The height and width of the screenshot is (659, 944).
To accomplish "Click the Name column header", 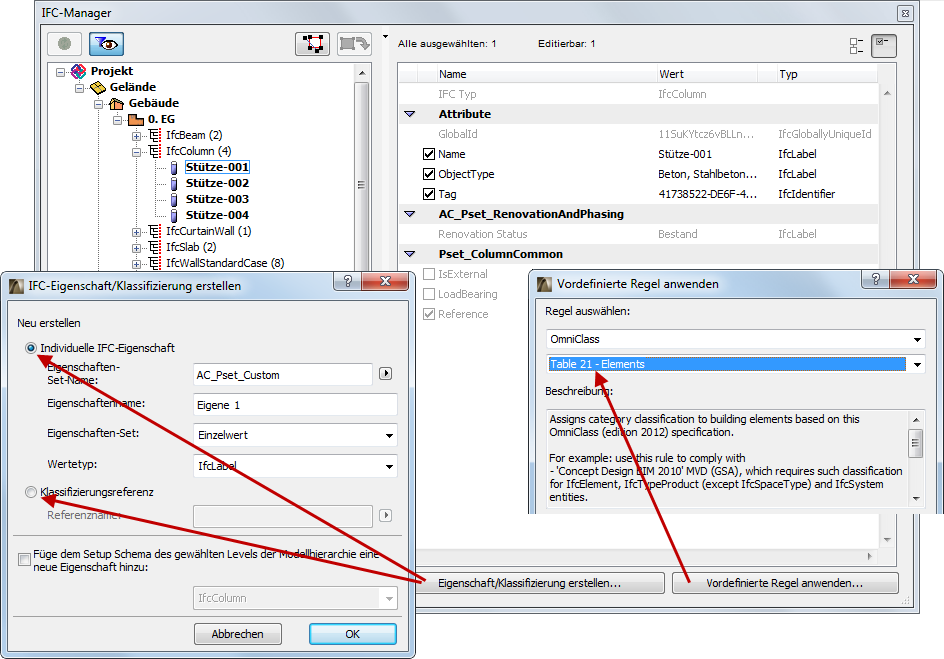I will (546, 74).
